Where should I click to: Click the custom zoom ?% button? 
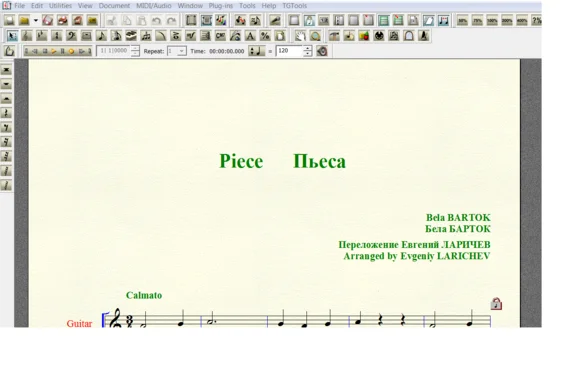tap(536, 20)
